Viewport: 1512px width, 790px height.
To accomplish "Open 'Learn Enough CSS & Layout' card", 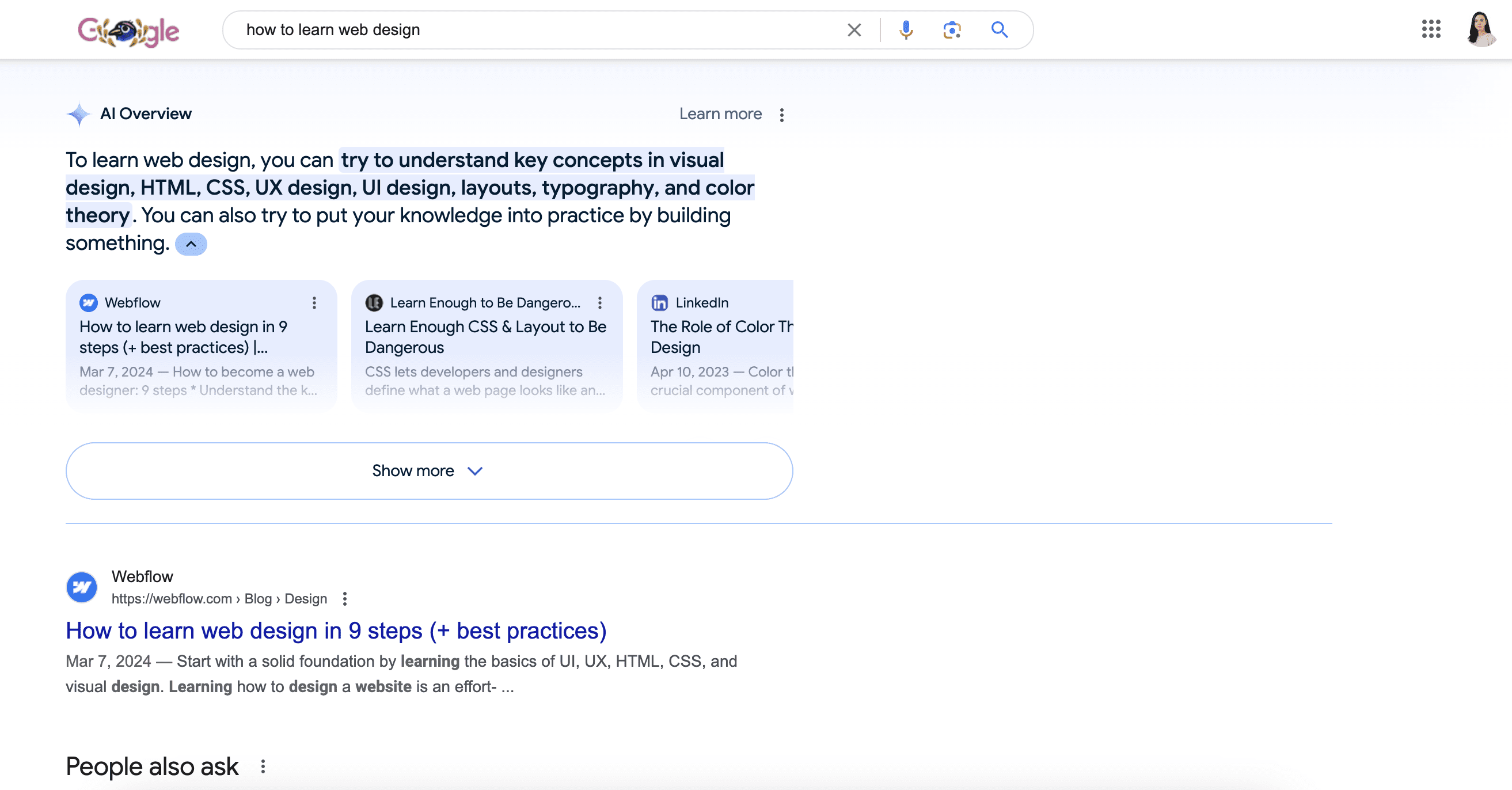I will tap(487, 345).
